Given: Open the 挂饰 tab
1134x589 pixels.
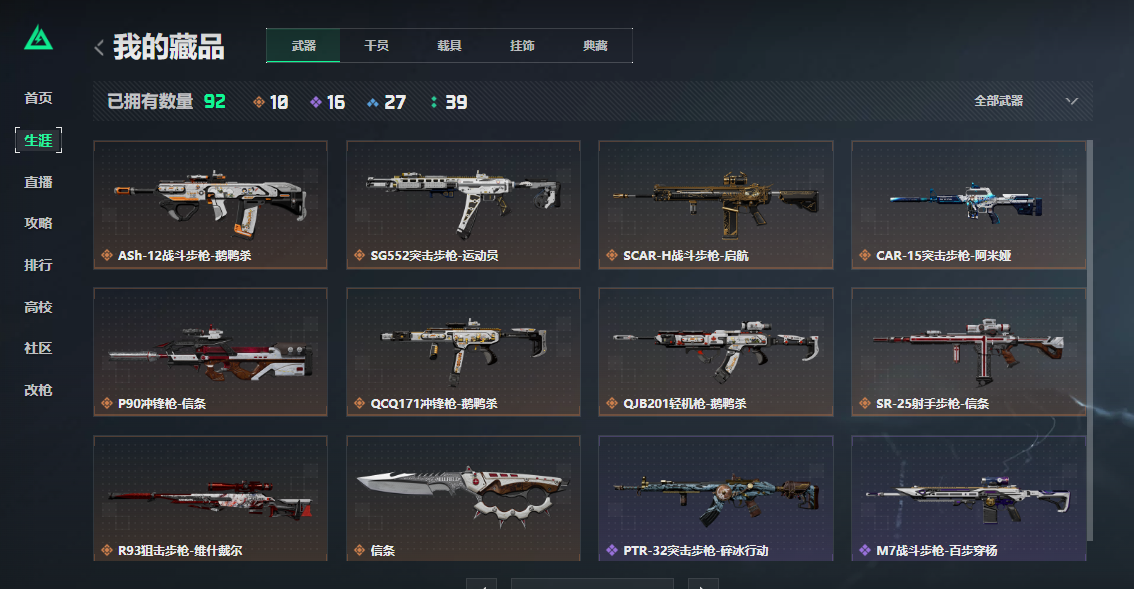Looking at the screenshot, I should [x=522, y=46].
